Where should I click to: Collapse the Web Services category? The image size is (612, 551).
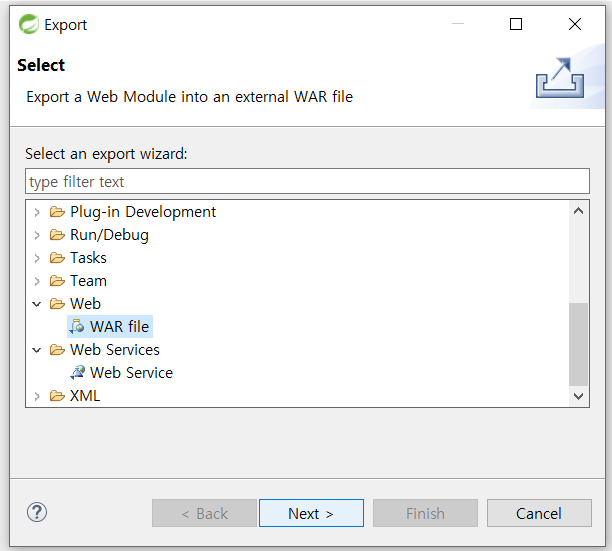click(37, 350)
